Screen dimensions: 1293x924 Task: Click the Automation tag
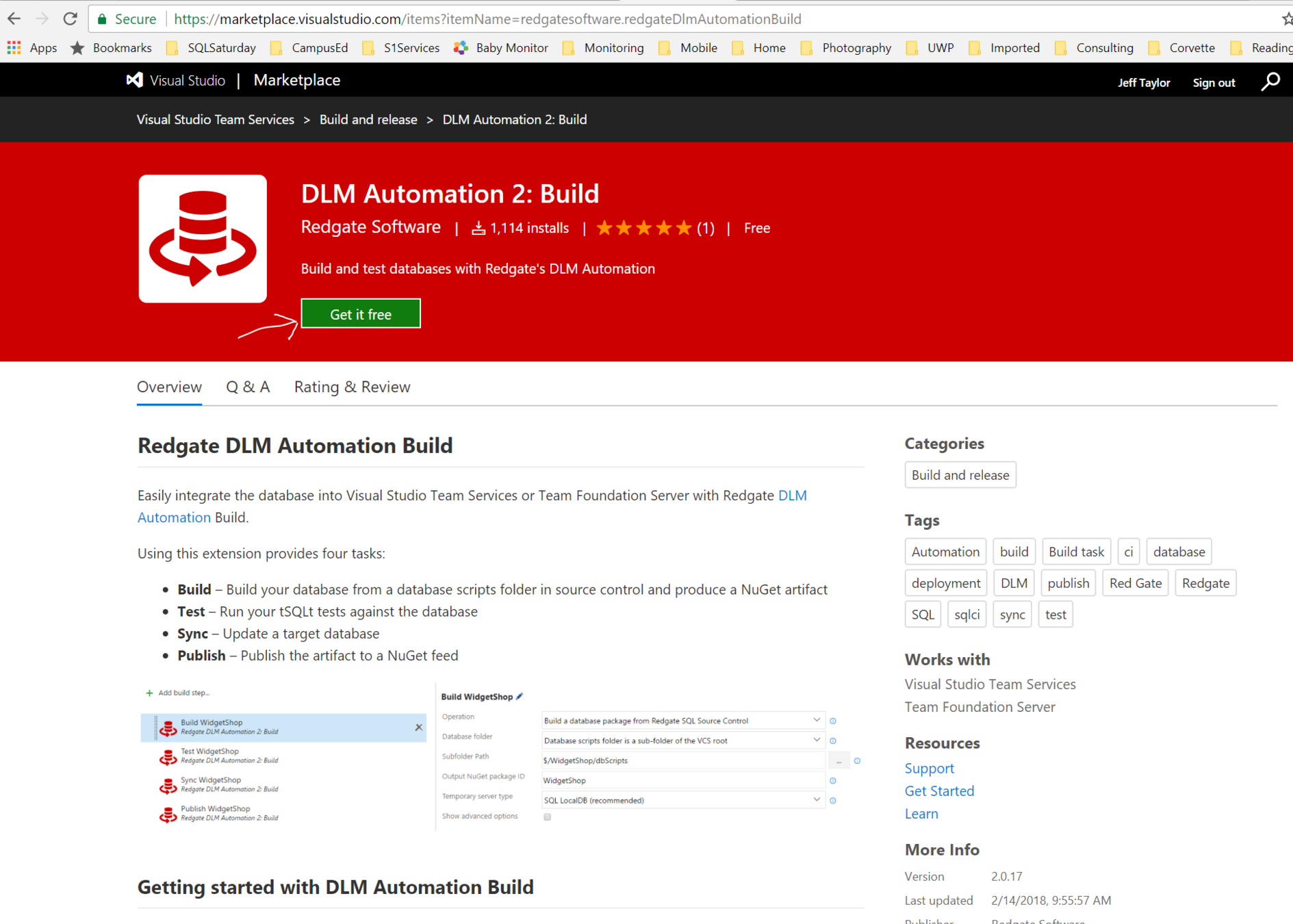coord(945,552)
